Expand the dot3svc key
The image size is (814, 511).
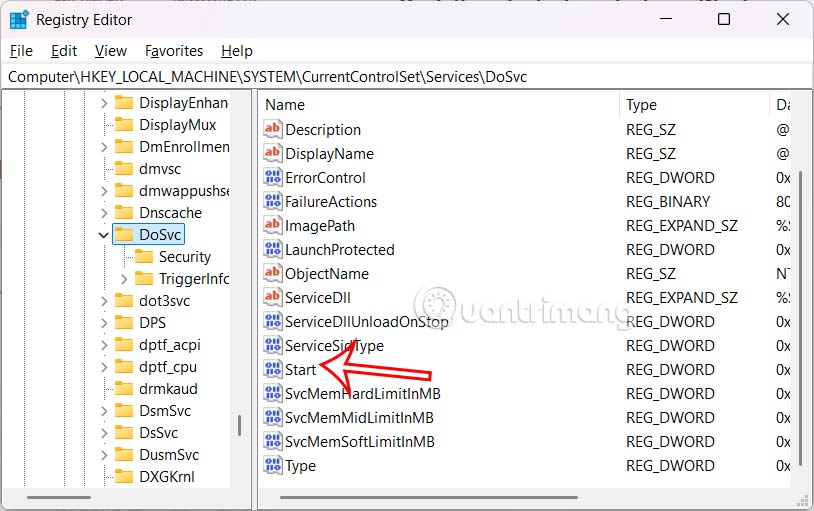(x=104, y=301)
